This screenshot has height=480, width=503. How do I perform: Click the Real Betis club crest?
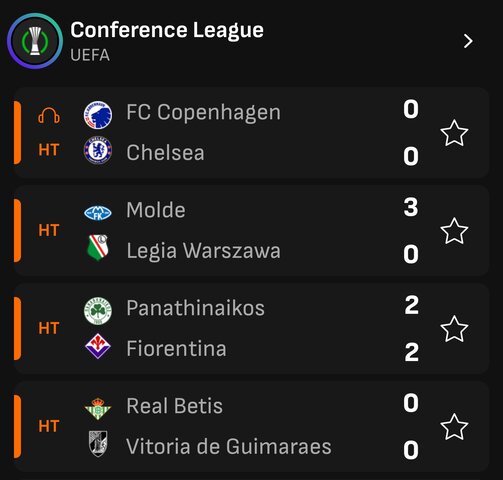click(x=98, y=408)
